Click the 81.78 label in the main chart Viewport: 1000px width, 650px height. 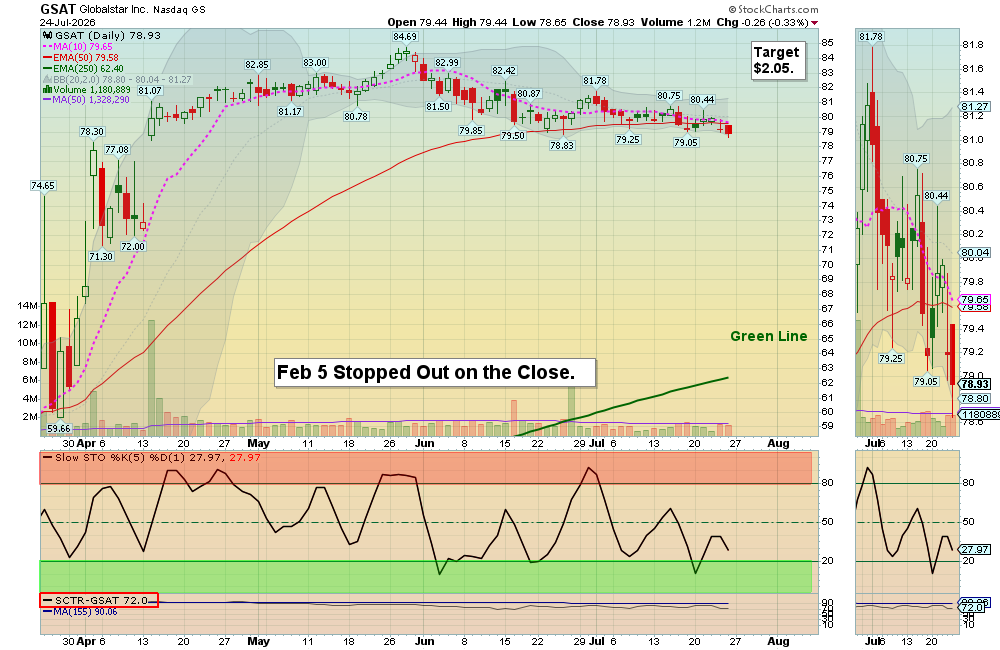point(595,80)
